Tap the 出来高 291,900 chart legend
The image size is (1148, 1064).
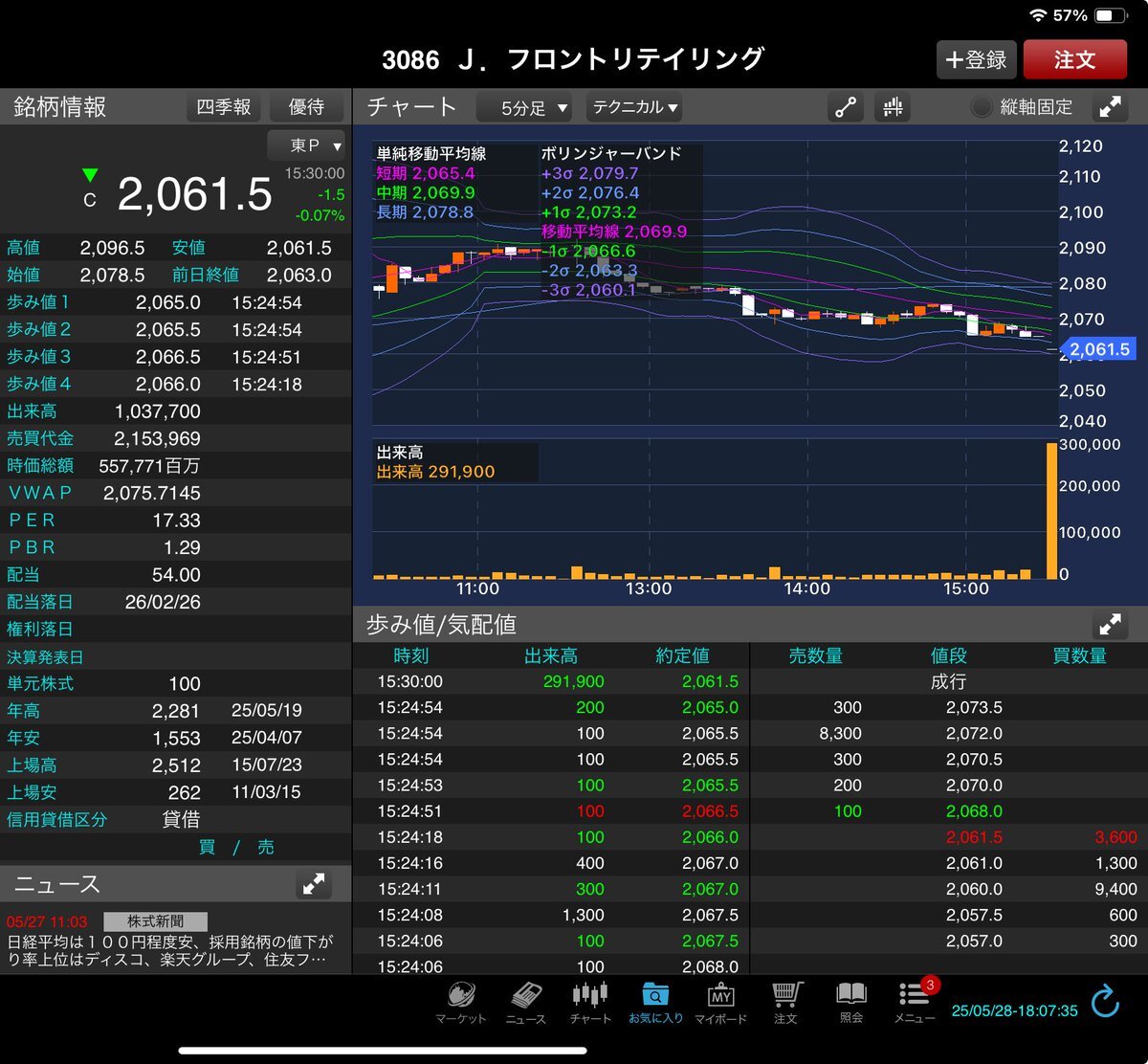[x=435, y=472]
